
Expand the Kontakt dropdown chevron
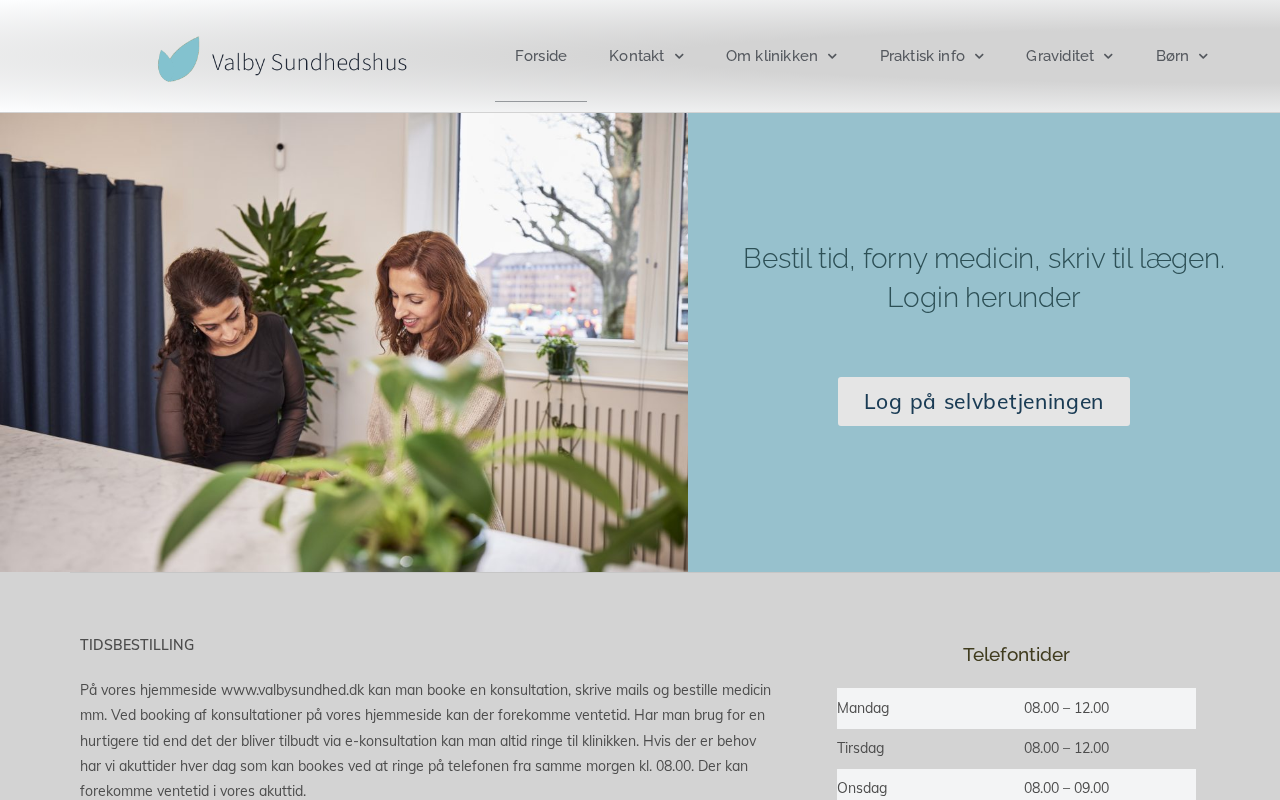(x=679, y=57)
